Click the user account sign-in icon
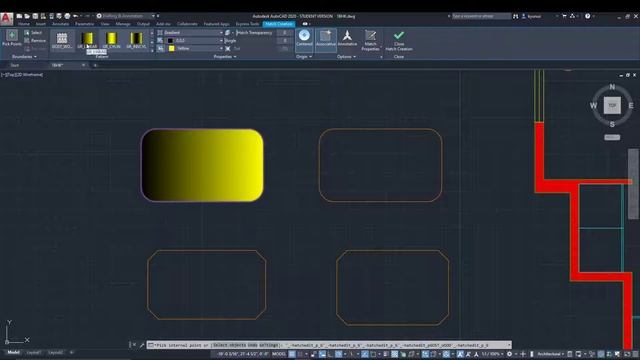This screenshot has width=640, height=360. tap(524, 16)
